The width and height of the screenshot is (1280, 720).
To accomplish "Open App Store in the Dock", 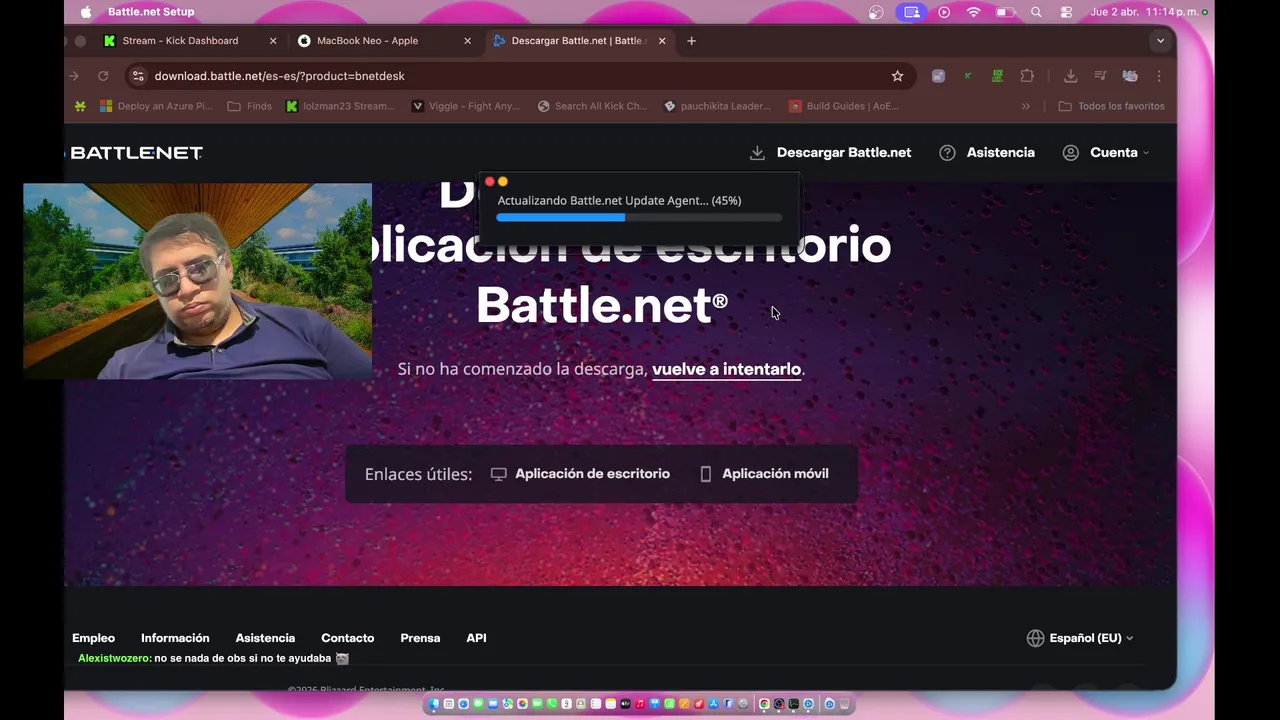I will pos(713,704).
